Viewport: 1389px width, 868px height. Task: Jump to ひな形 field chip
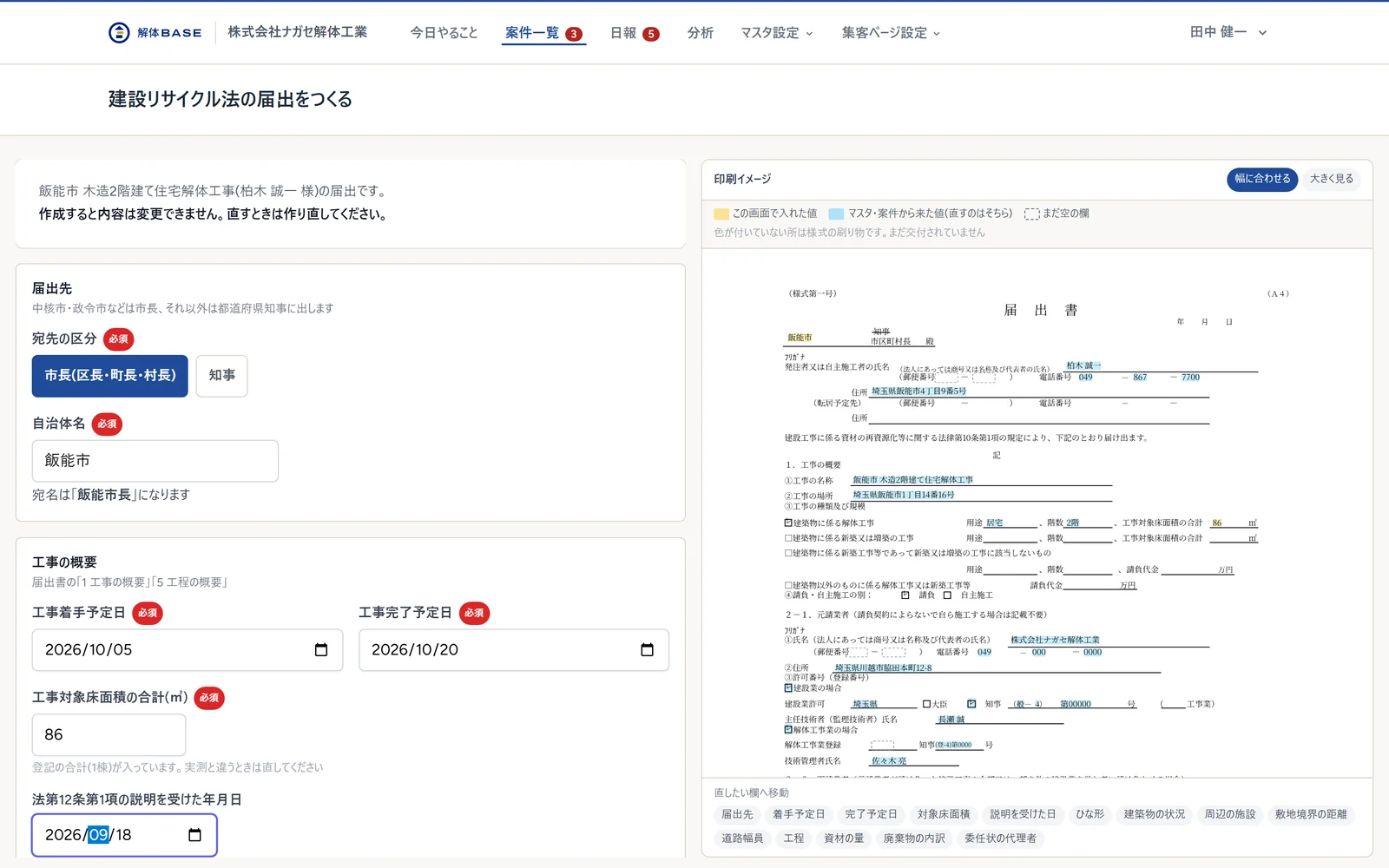click(x=1090, y=814)
